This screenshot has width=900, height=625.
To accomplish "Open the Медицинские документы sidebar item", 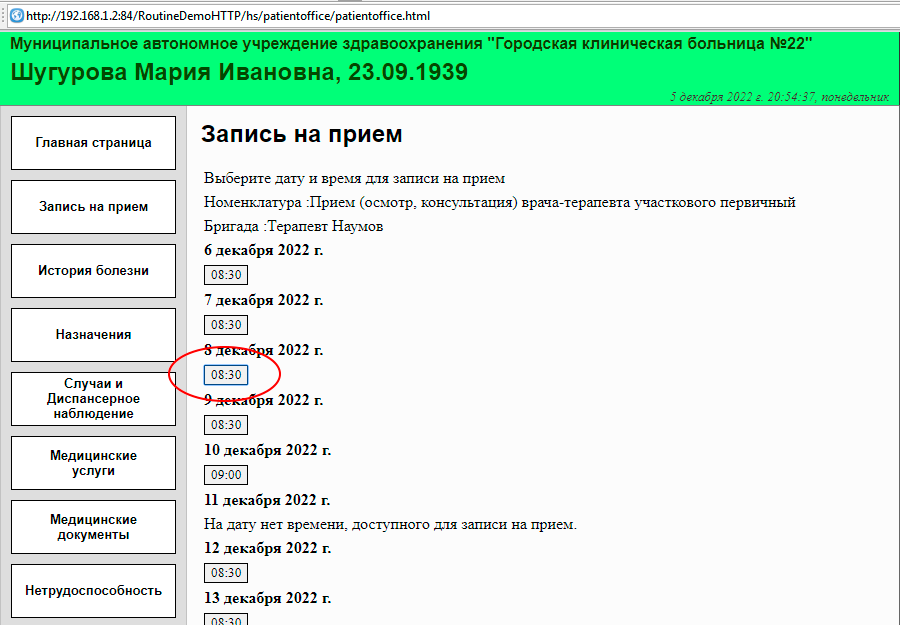I will pos(93,527).
